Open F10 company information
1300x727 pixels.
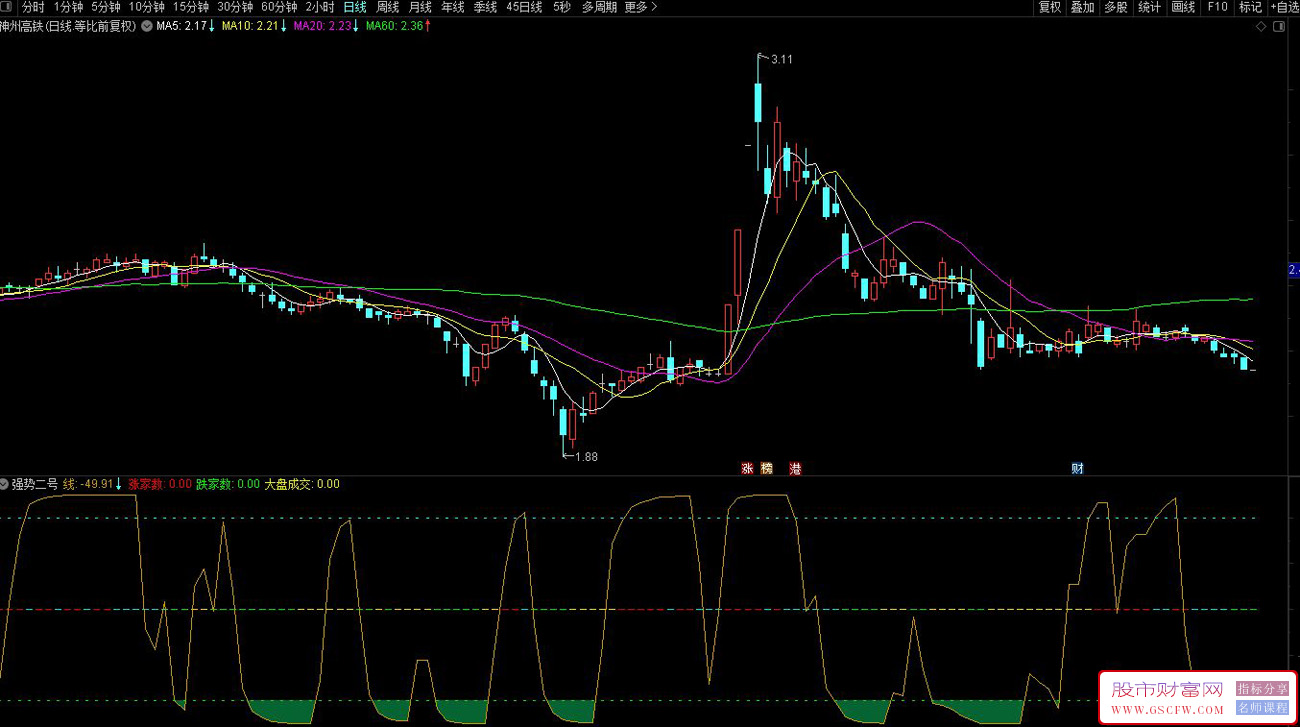pyautogui.click(x=1217, y=7)
